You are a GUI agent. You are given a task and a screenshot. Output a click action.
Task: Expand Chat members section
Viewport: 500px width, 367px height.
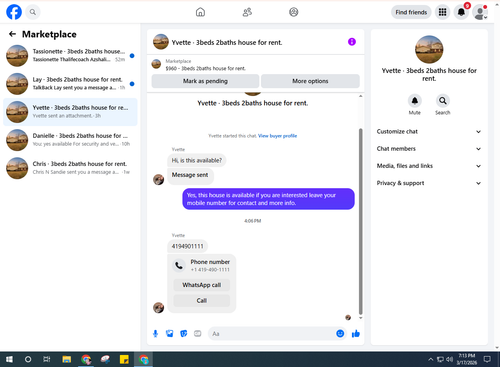click(429, 149)
